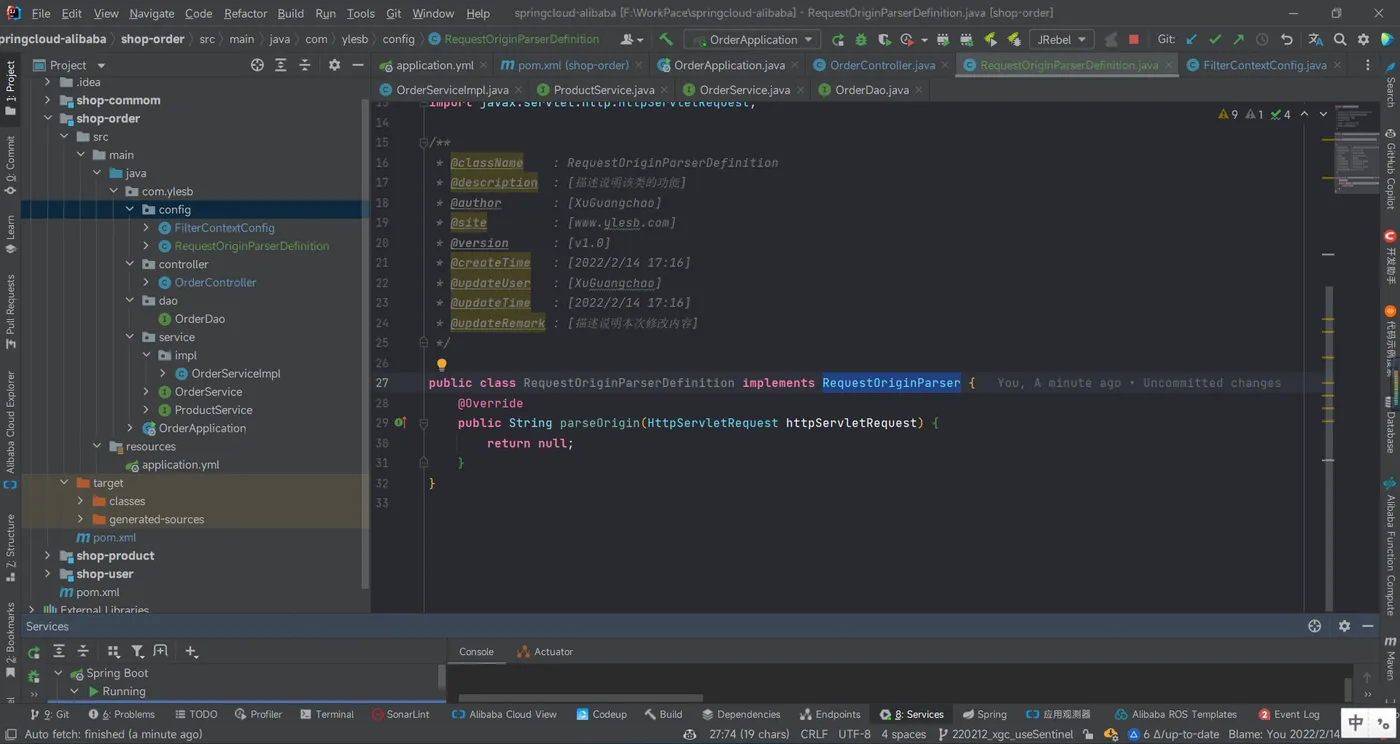1400x744 pixels.
Task: Select FilterContextConfig in project tree
Action: [224, 228]
